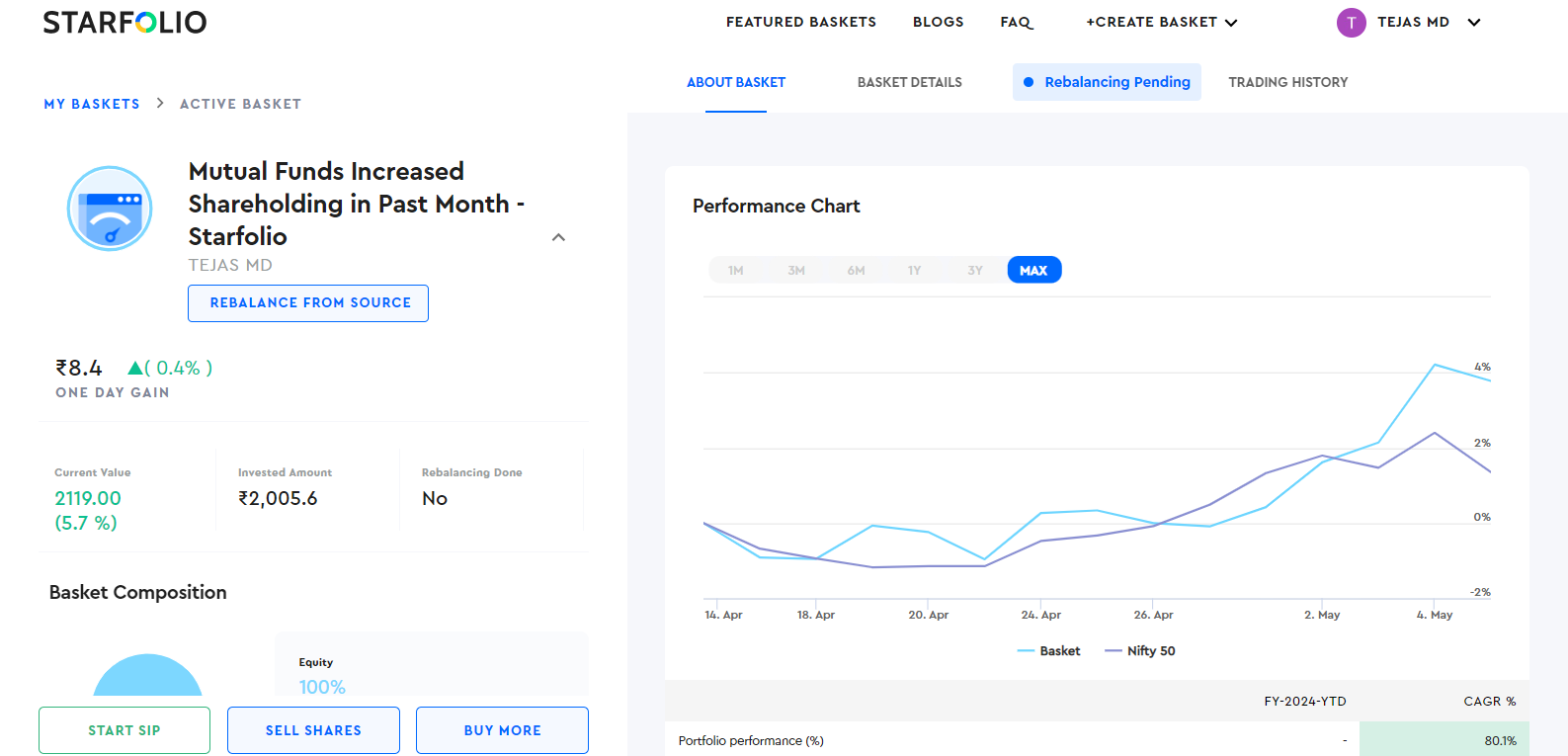Toggle the Basket series legend

[x=1048, y=650]
